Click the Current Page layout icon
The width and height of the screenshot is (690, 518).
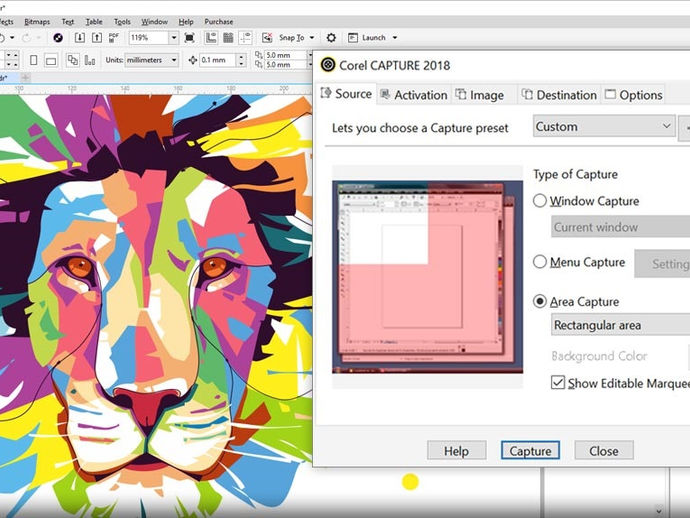click(89, 60)
